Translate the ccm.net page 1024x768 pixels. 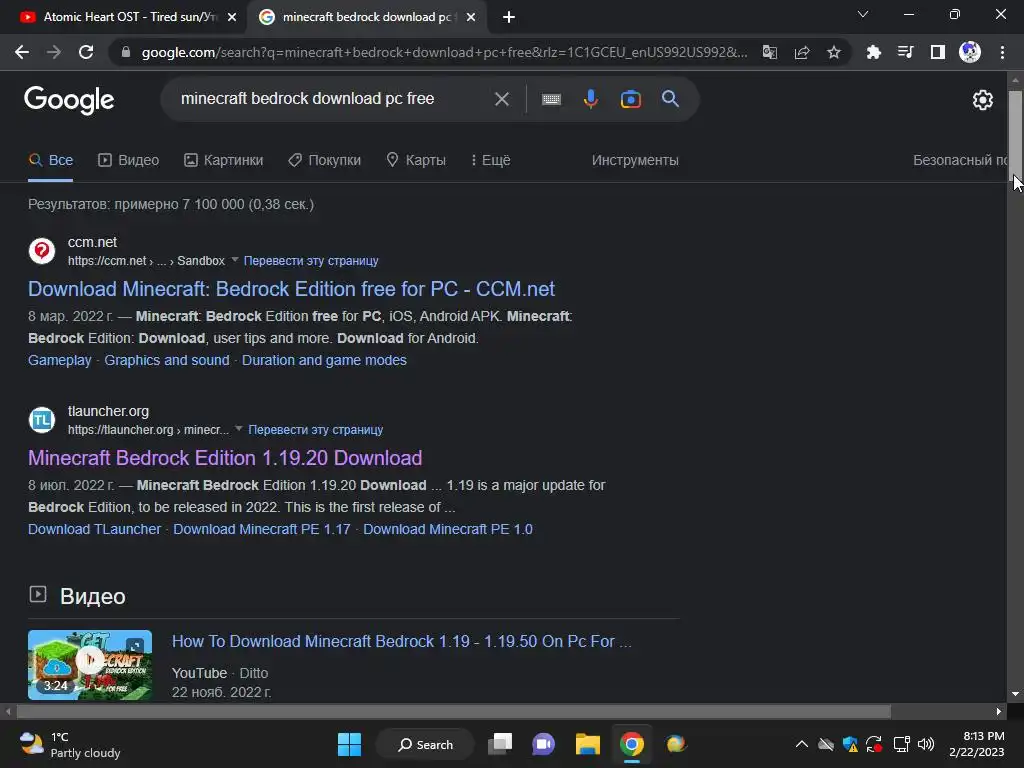click(311, 261)
